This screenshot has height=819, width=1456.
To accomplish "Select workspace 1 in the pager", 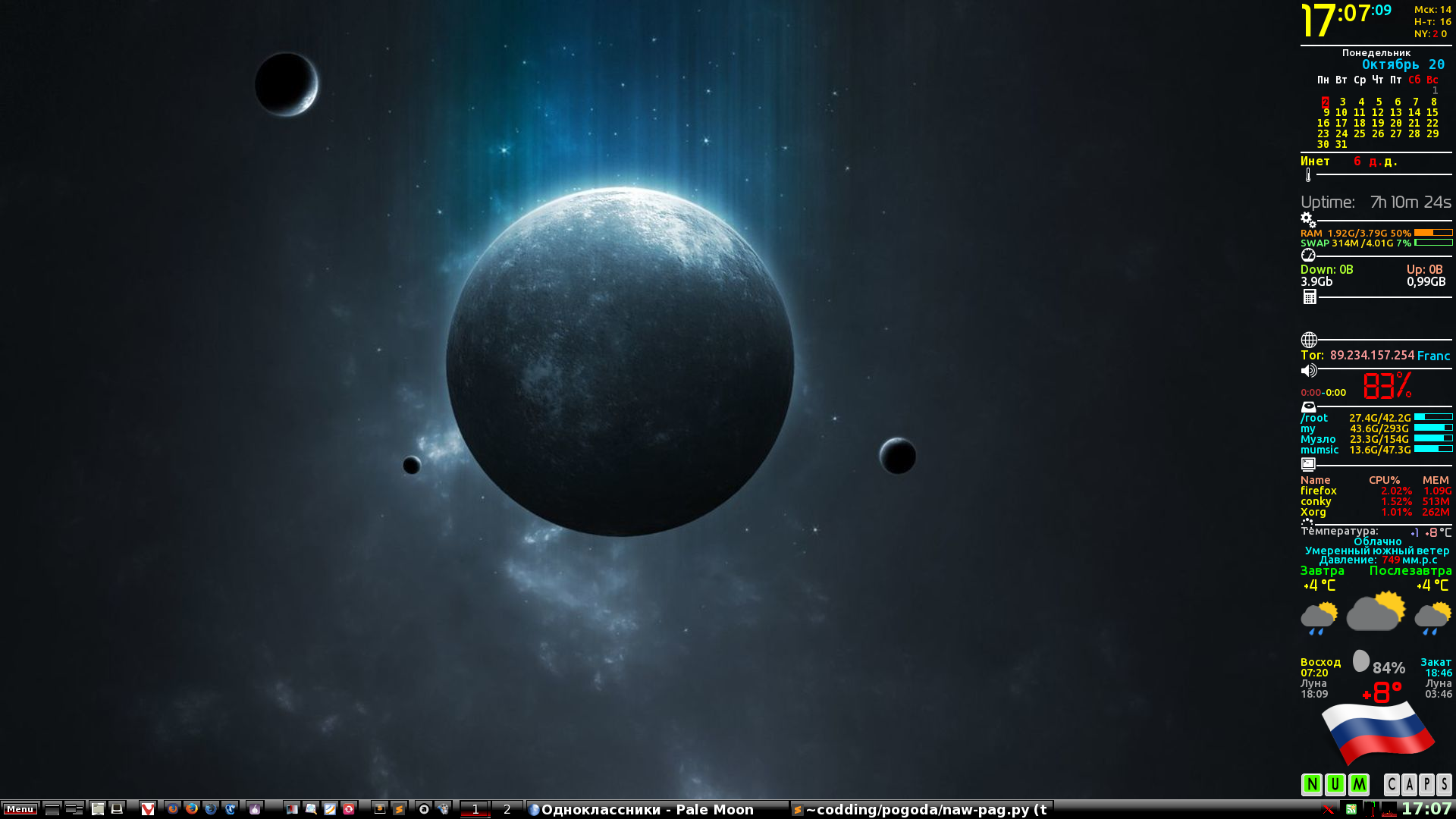I will pos(475,809).
